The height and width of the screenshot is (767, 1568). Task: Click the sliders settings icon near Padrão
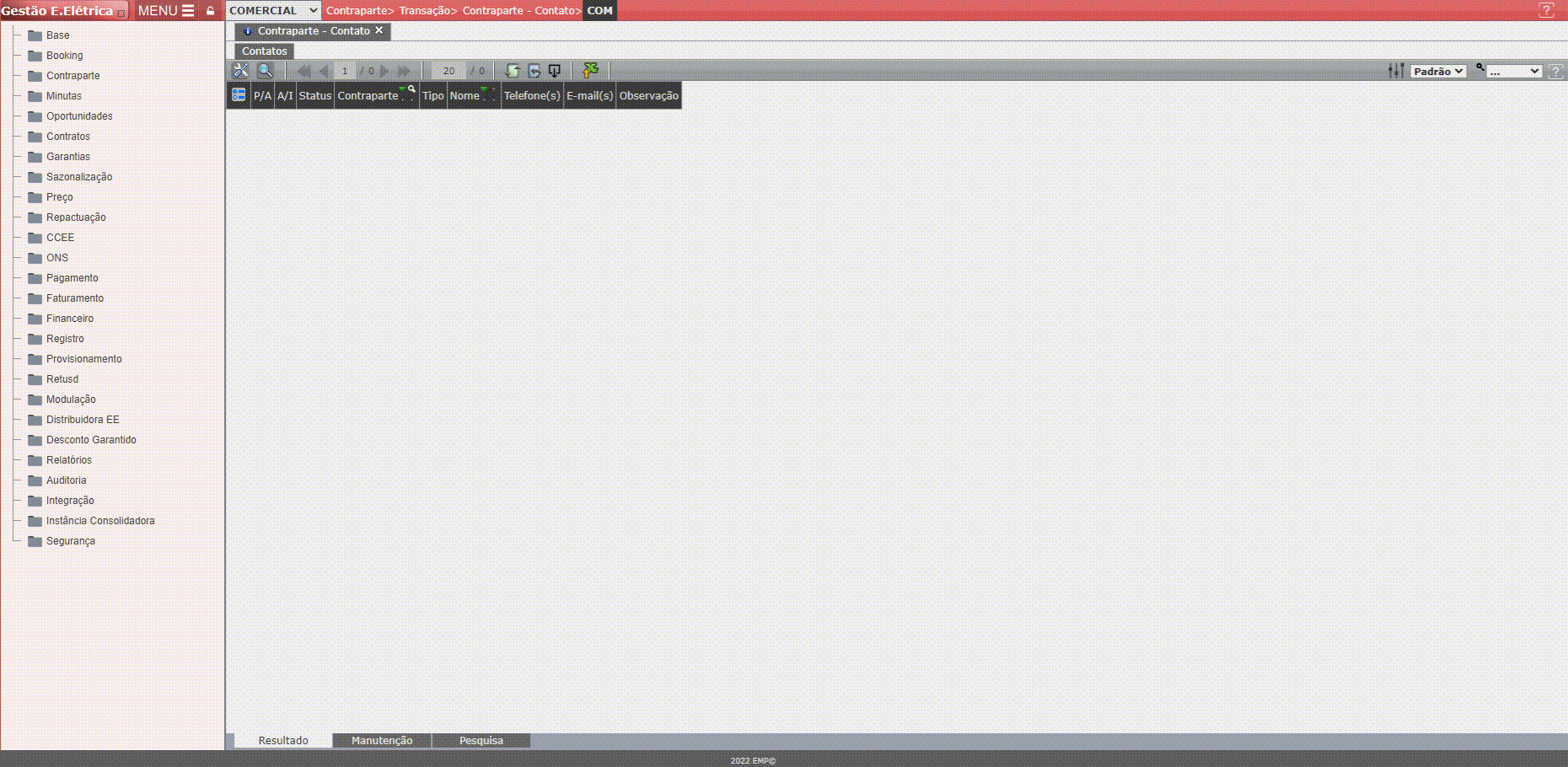(1396, 71)
